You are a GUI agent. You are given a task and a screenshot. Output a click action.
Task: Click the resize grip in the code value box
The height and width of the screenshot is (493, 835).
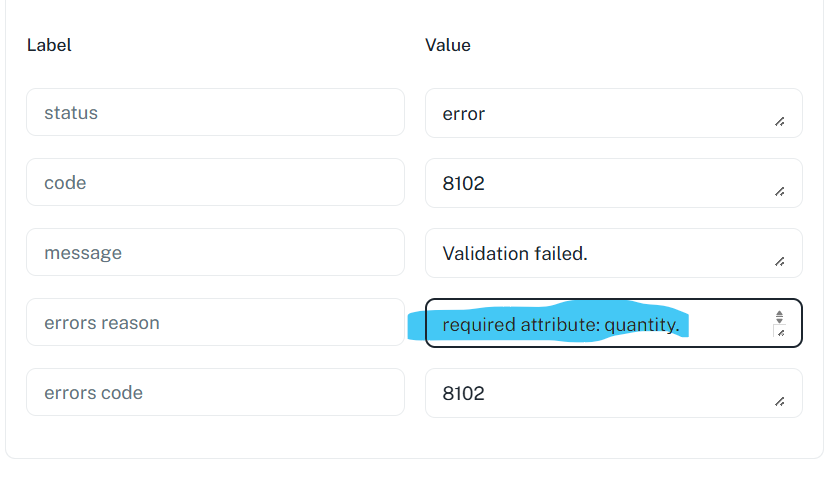tap(780, 192)
